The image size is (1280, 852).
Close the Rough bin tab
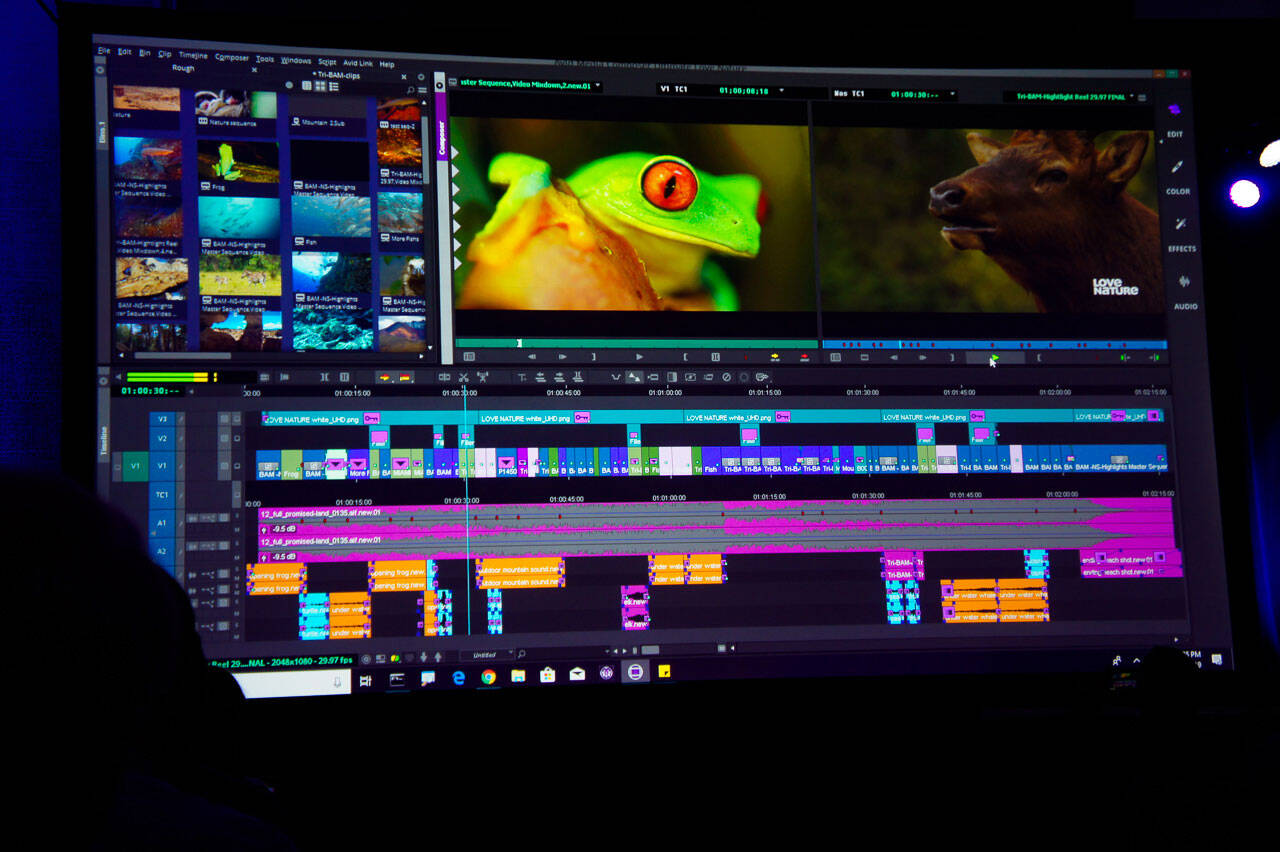pyautogui.click(x=254, y=70)
